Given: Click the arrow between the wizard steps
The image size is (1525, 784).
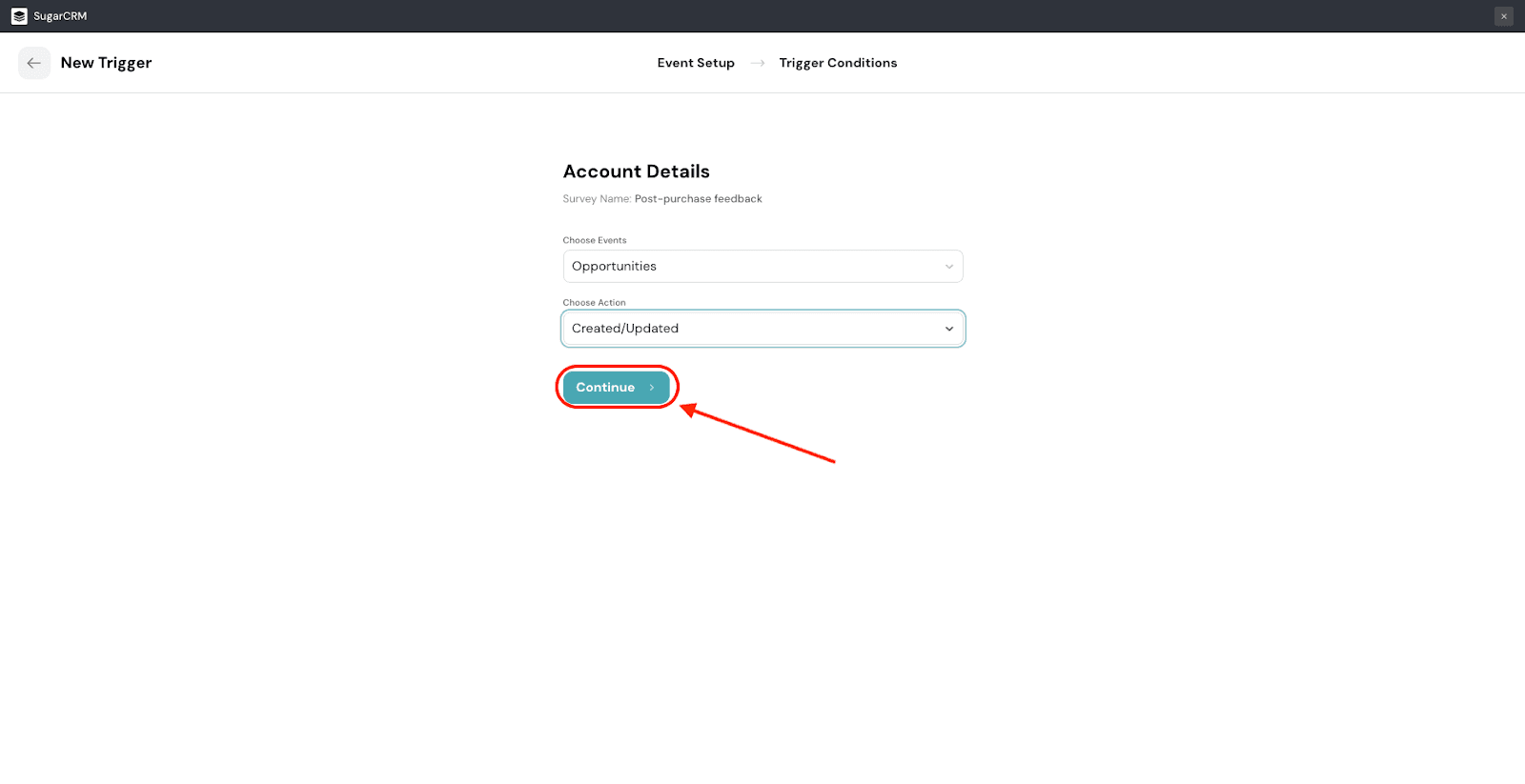Looking at the screenshot, I should [758, 63].
